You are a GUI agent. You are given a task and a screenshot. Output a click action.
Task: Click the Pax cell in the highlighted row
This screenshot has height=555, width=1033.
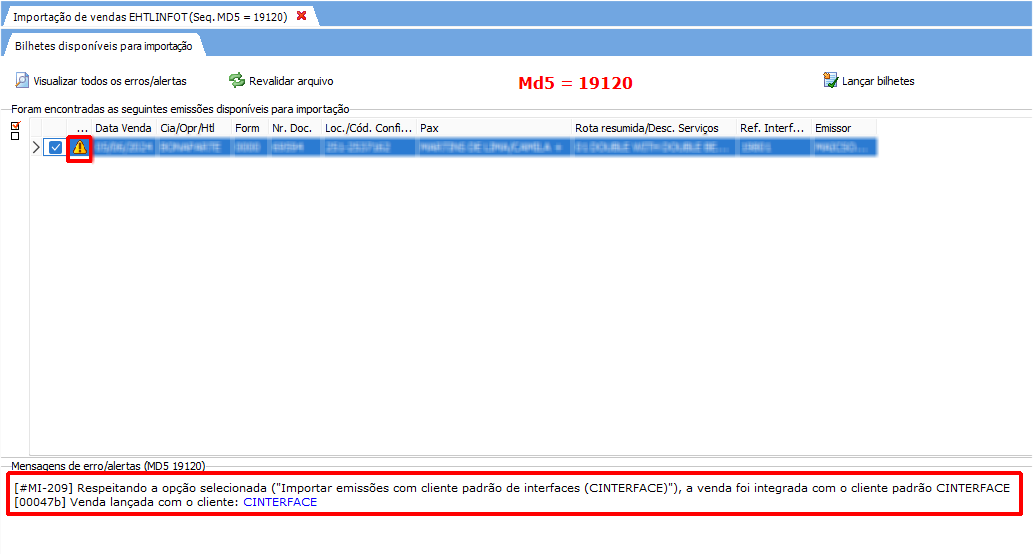493,147
